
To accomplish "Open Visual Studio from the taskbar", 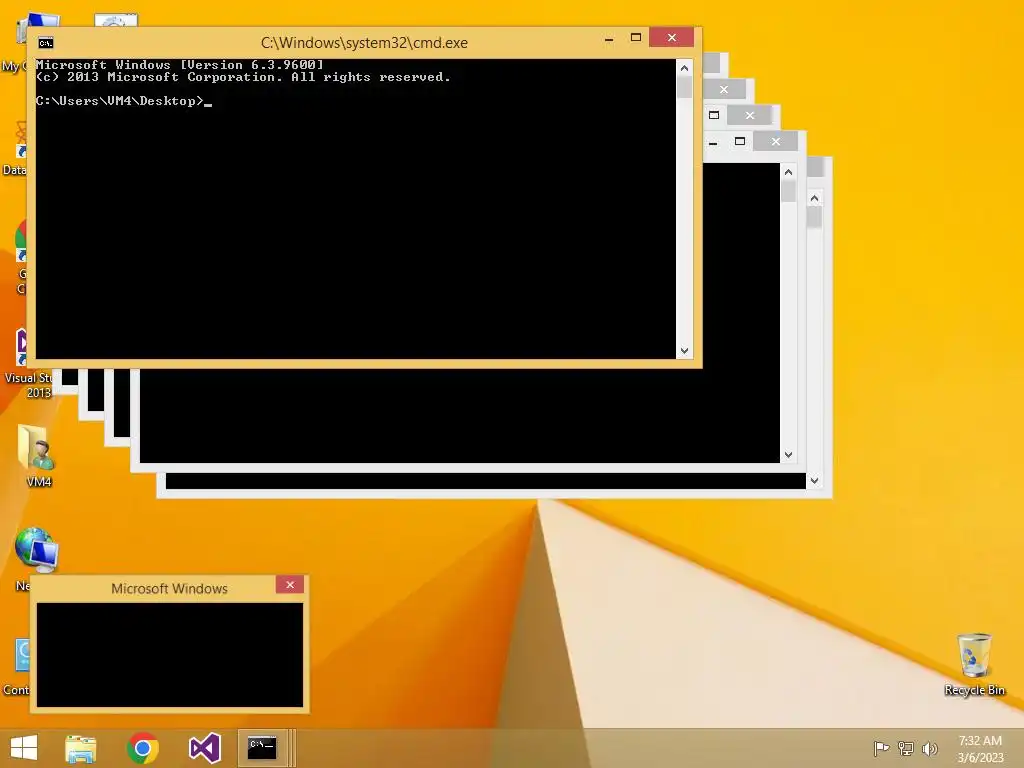I will tap(204, 748).
